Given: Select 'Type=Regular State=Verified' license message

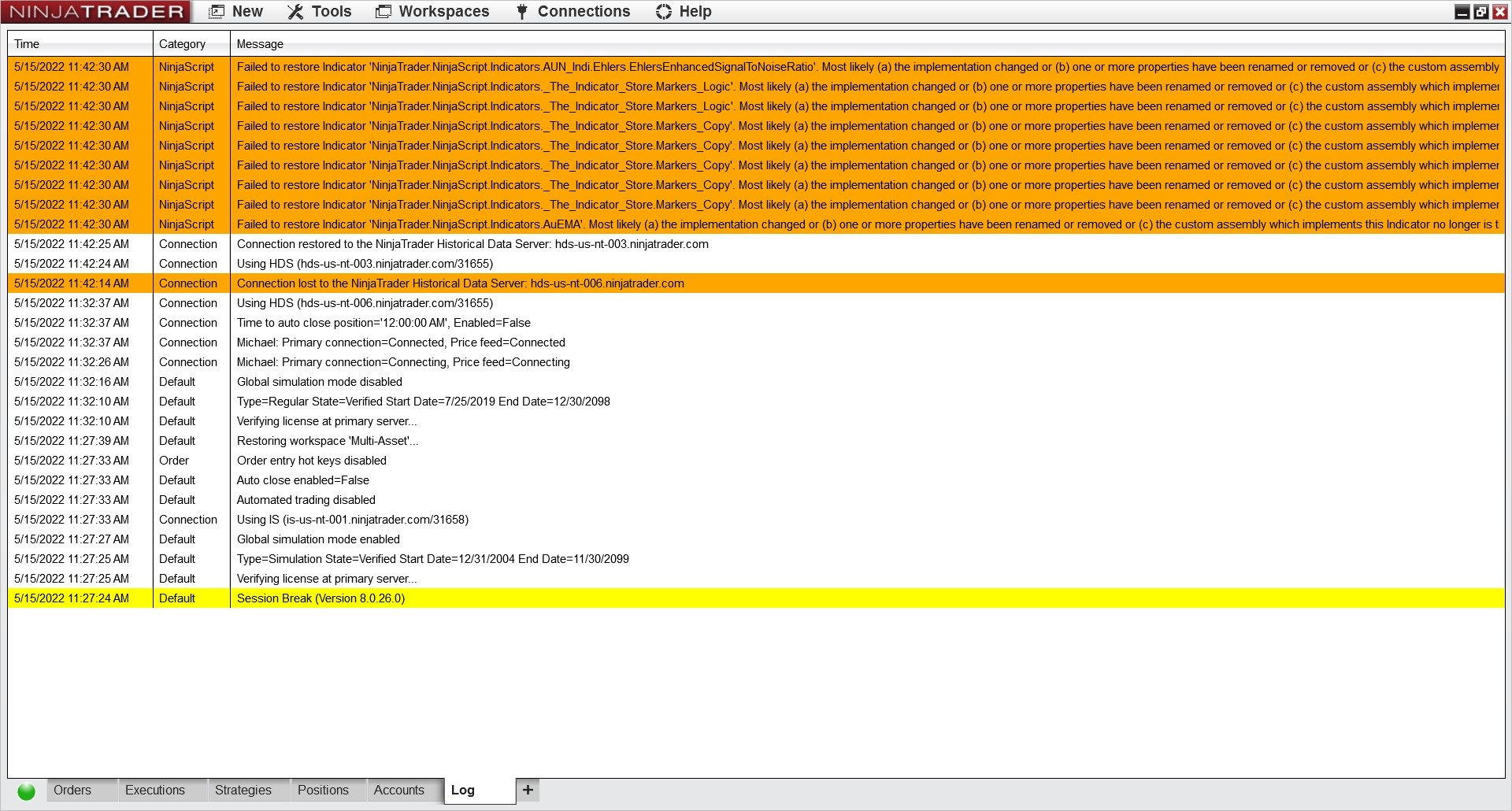Looking at the screenshot, I should tap(424, 402).
